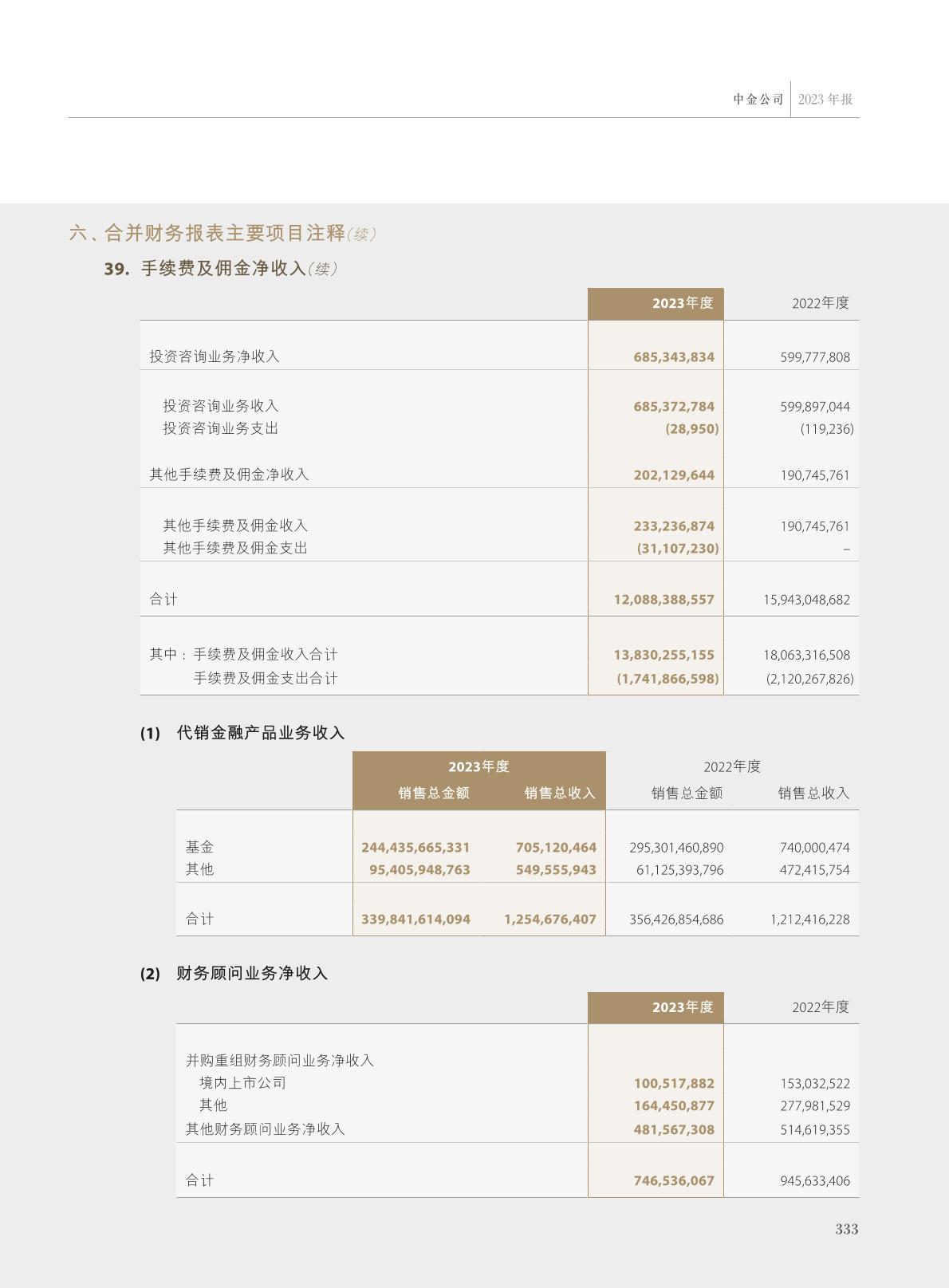Click subsection heading 财务顾问业务净收入

tap(252, 974)
